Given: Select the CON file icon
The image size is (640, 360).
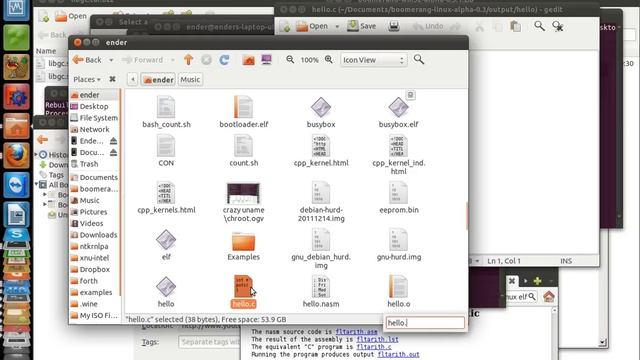Looking at the screenshot, I should coord(166,146).
